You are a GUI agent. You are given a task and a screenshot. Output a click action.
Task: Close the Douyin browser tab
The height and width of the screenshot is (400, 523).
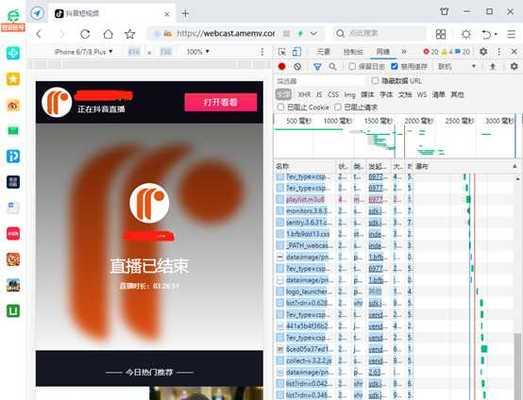coord(167,14)
